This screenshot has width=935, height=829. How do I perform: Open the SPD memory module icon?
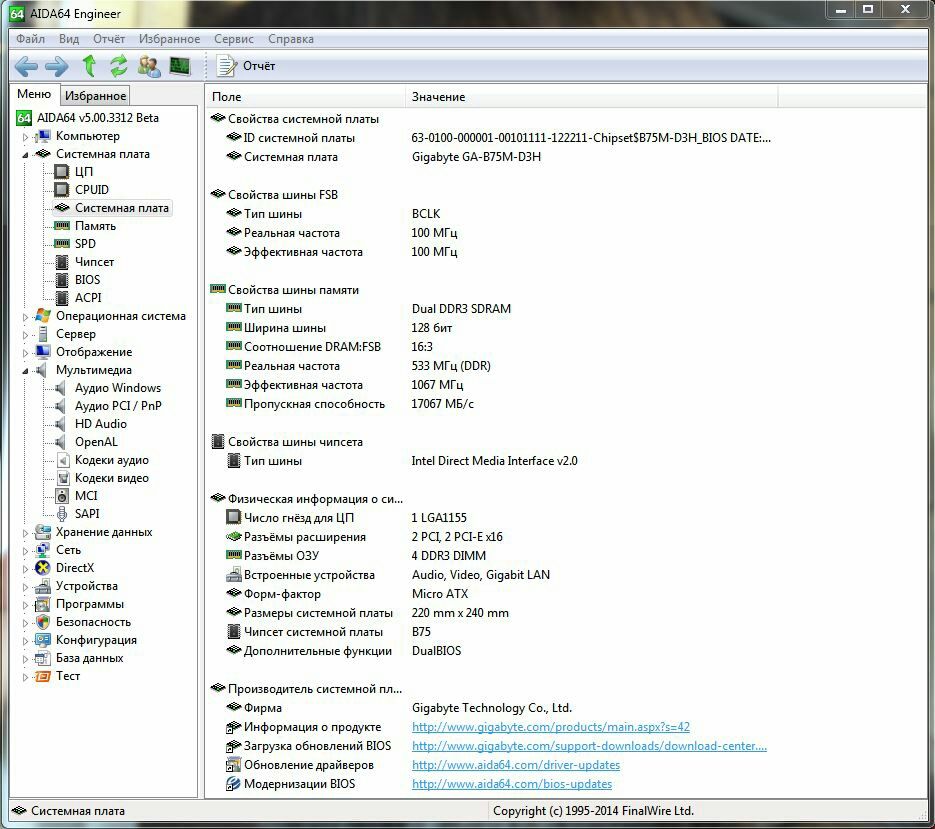61,244
